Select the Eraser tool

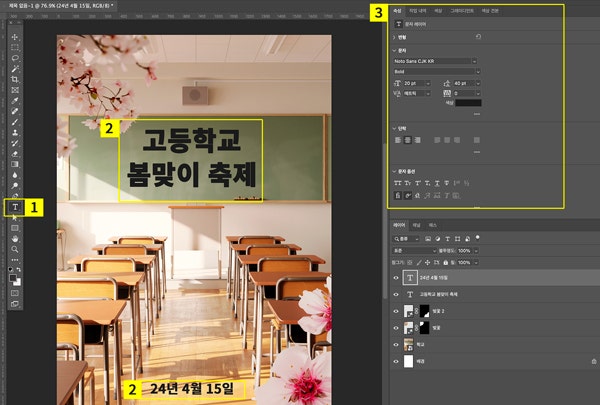15,154
